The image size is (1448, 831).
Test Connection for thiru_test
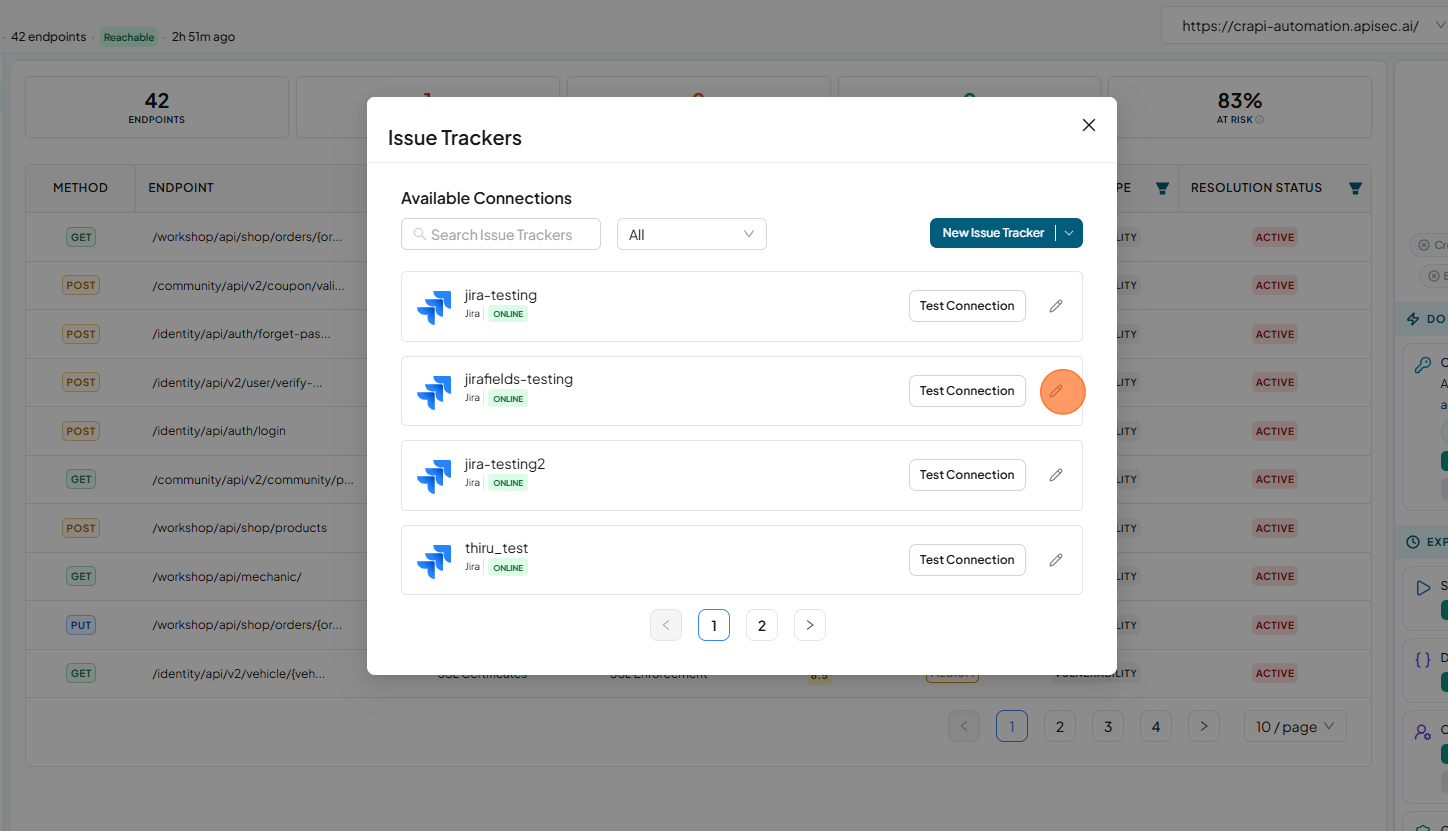coord(967,560)
